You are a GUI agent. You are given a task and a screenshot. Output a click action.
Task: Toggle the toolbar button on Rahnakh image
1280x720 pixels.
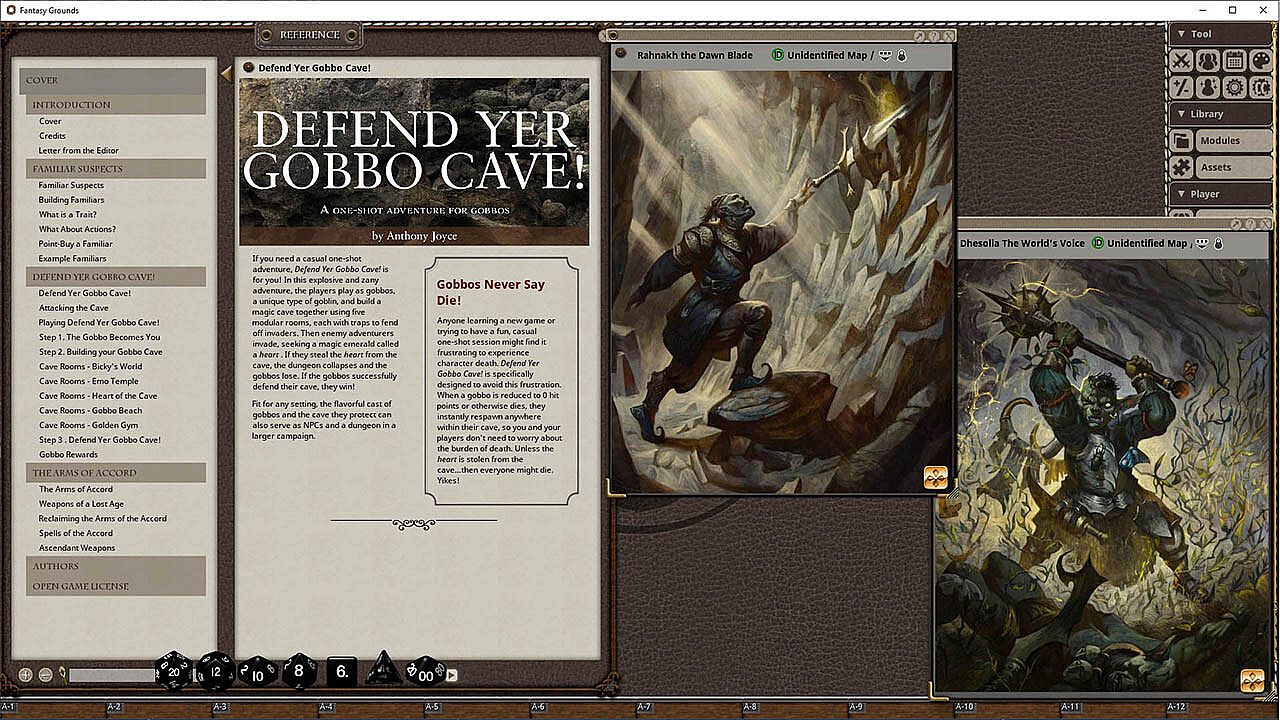[886, 55]
